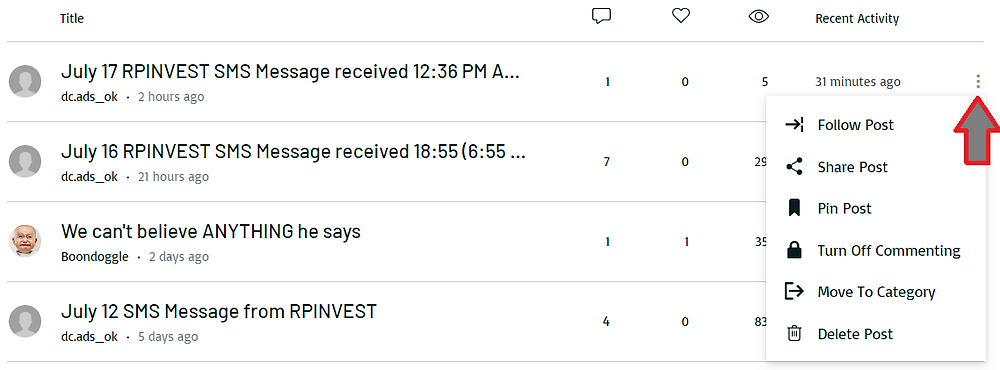This screenshot has width=1000, height=370.
Task: Click the likes heart column icon
Action: (681, 16)
